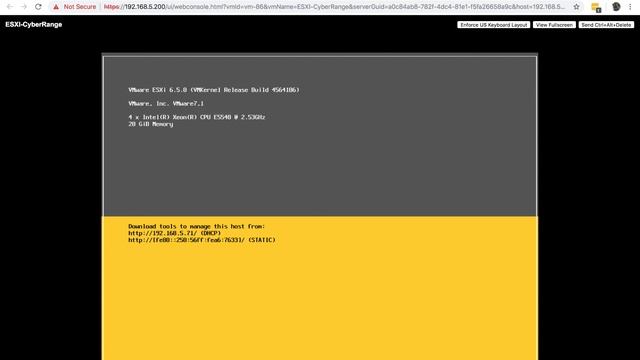Viewport: 640px width, 360px height.
Task: Open the browser profile avatar
Action: (x=616, y=7)
